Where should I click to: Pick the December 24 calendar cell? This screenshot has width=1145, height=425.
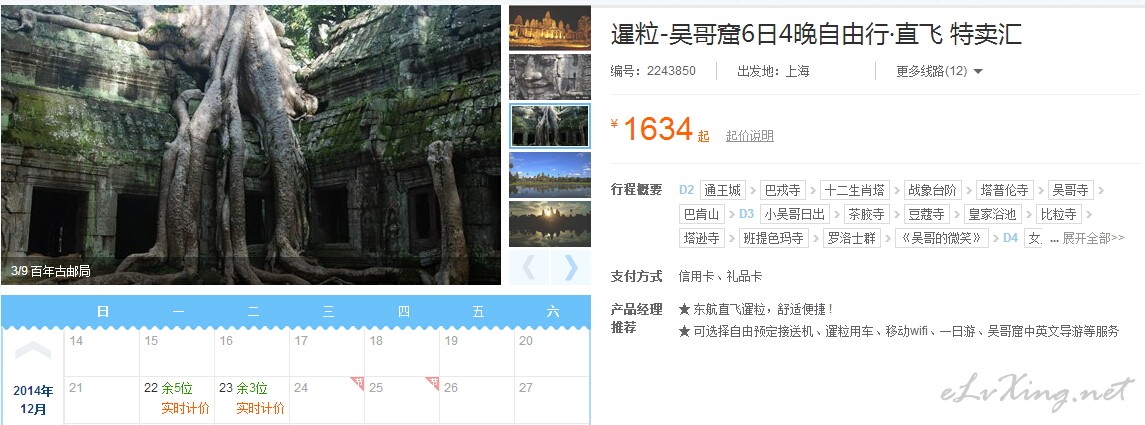[327, 399]
